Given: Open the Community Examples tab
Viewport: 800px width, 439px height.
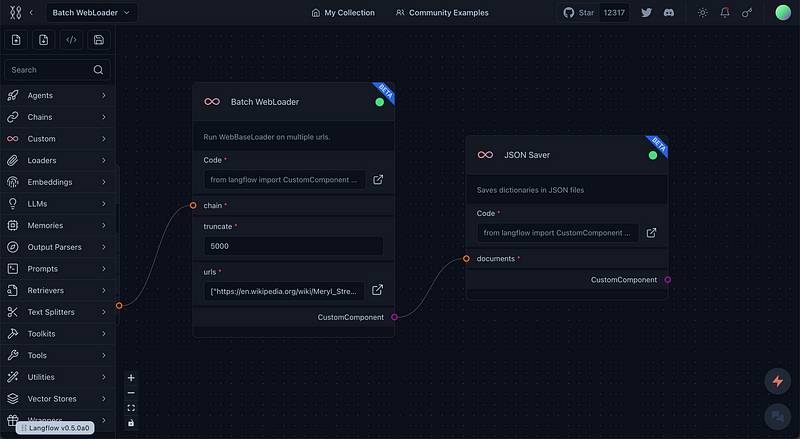Looking at the screenshot, I should (x=442, y=13).
